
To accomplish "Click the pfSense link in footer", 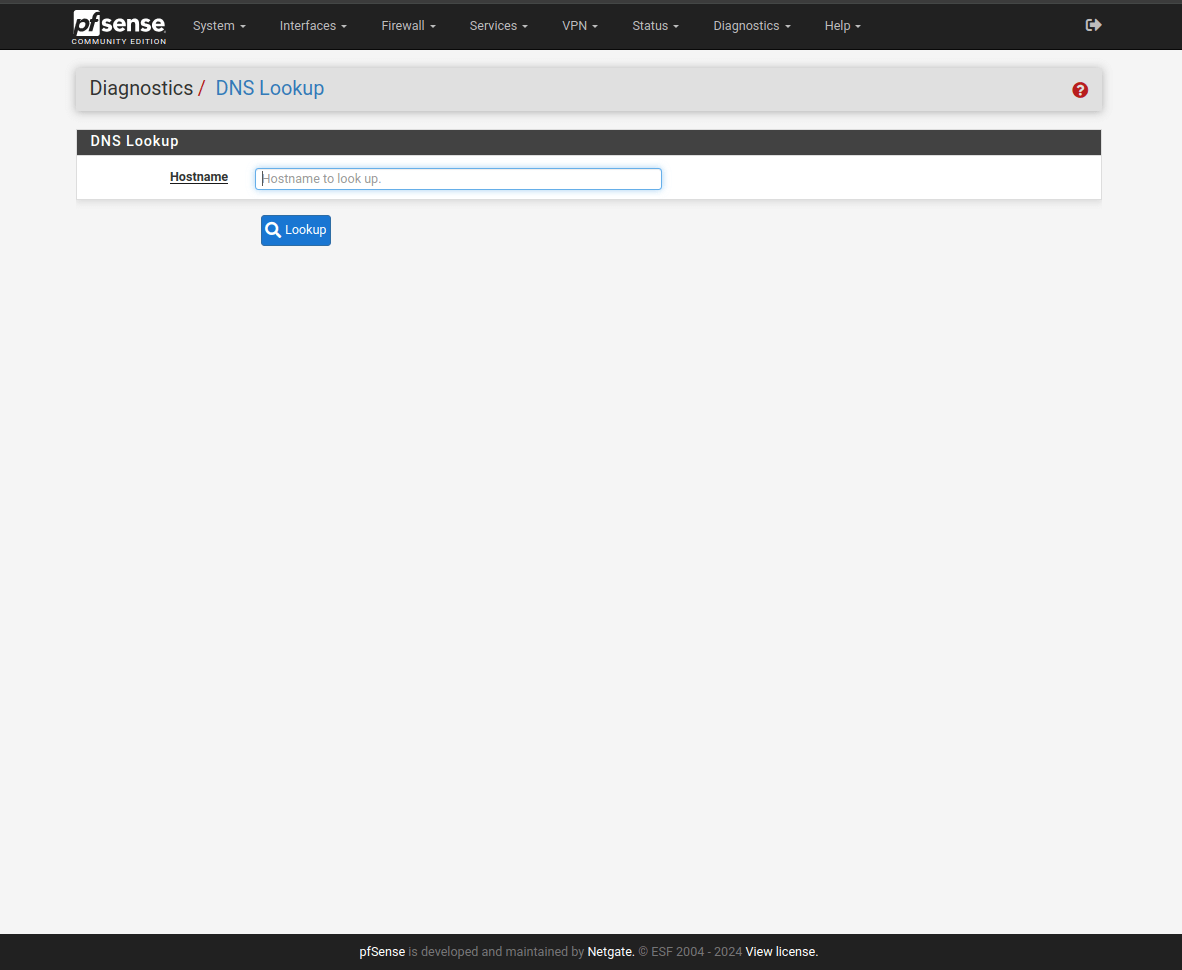I will click(x=382, y=952).
